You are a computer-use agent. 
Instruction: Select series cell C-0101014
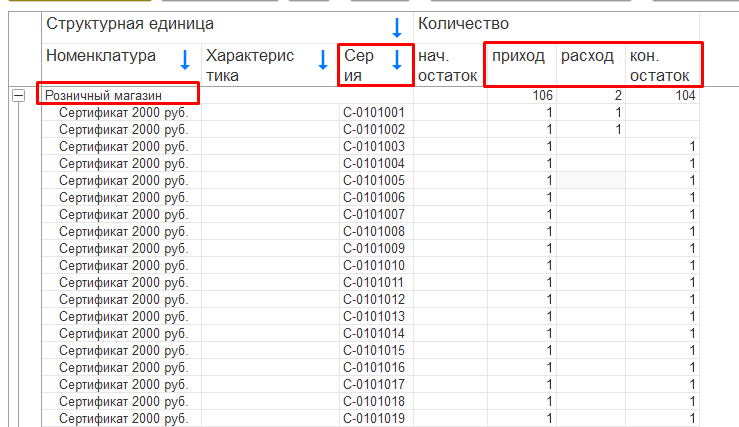(x=376, y=333)
